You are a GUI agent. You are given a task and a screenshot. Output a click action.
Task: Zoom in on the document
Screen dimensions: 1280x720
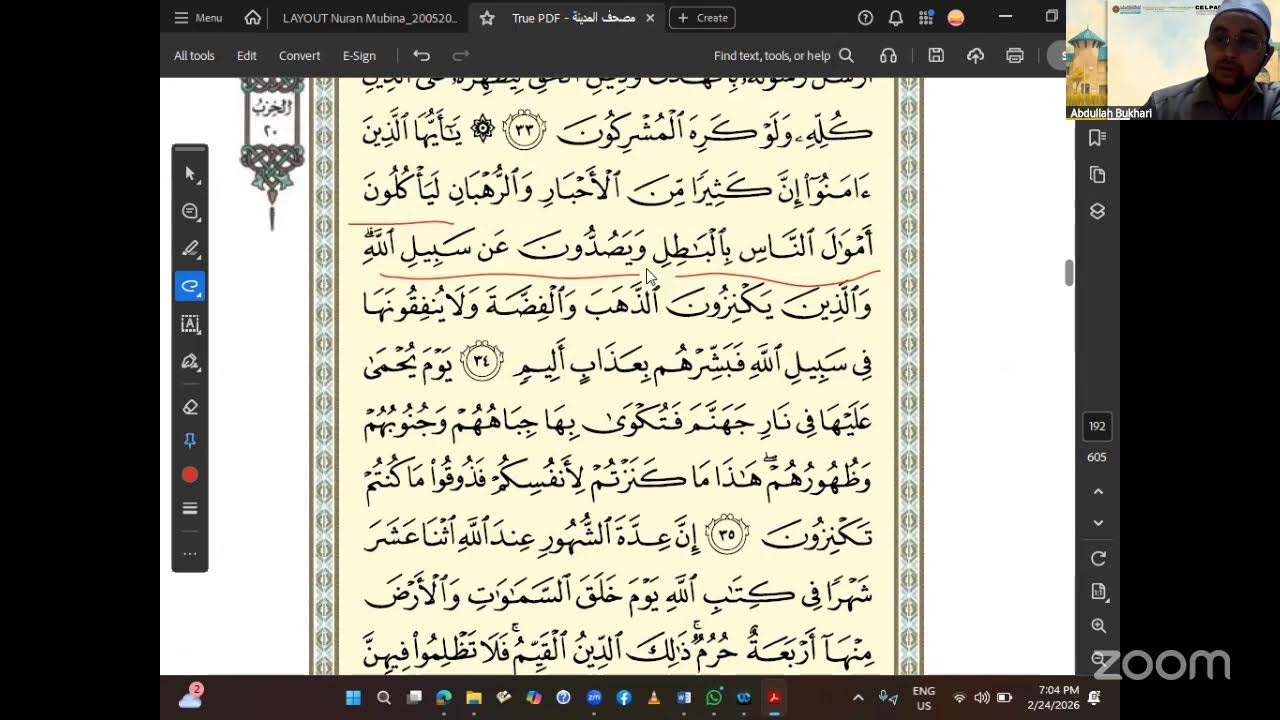[1098, 626]
